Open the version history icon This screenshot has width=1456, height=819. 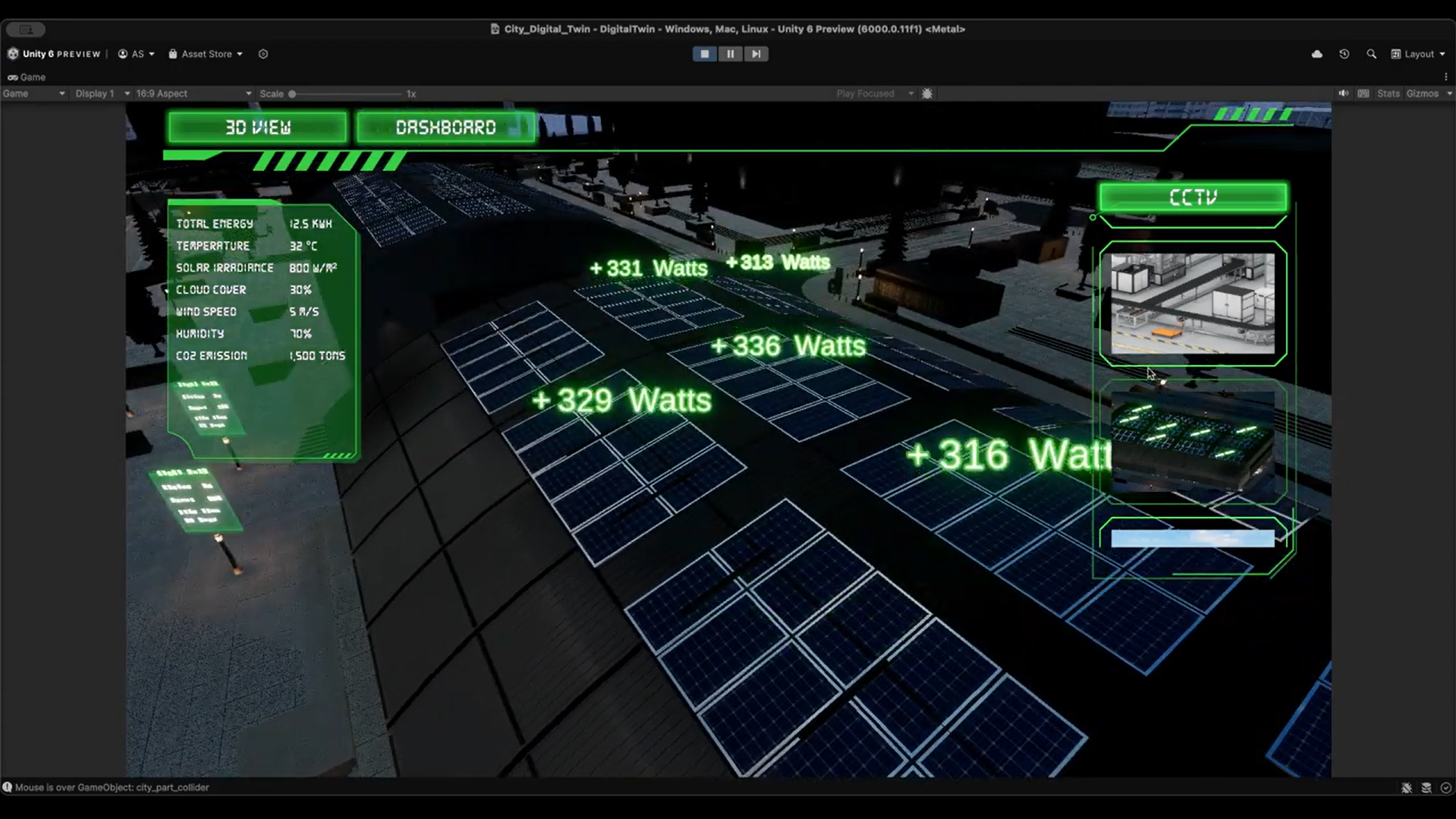click(1344, 54)
